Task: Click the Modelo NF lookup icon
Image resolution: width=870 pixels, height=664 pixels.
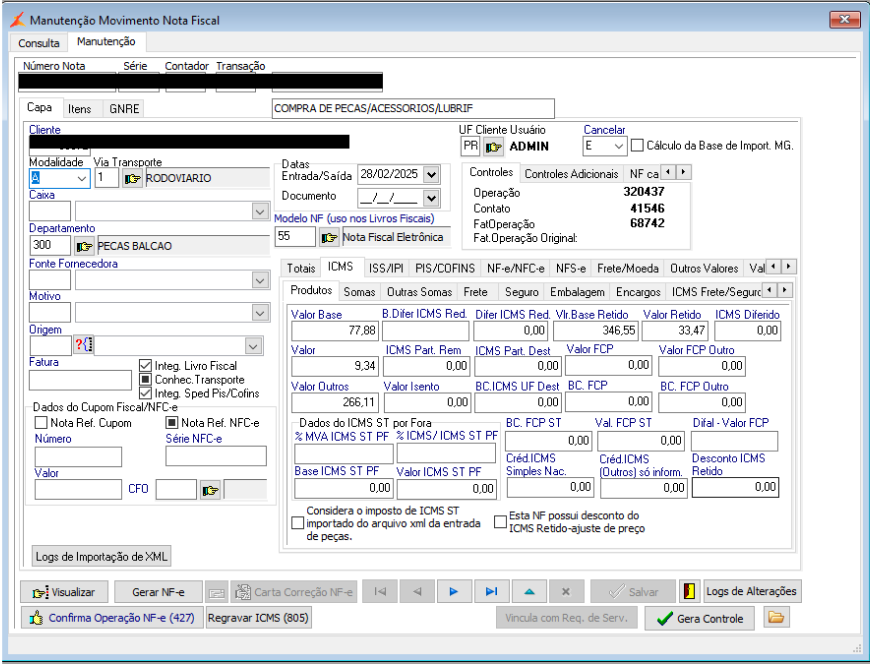Action: click(328, 237)
